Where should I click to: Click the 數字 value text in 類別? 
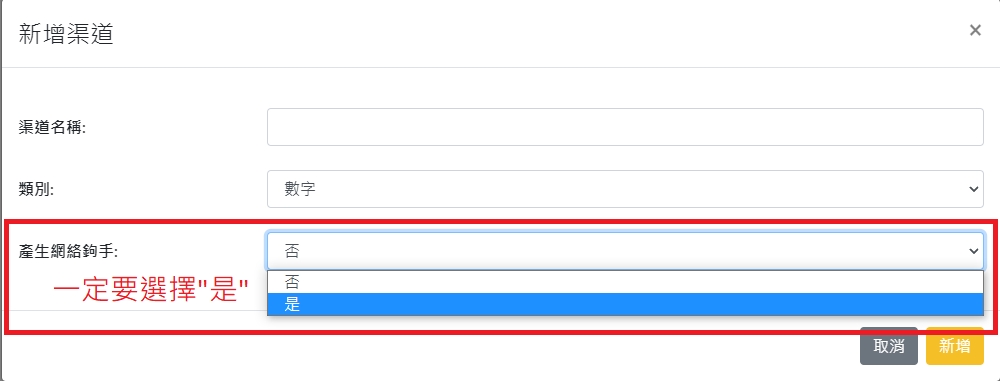300,190
